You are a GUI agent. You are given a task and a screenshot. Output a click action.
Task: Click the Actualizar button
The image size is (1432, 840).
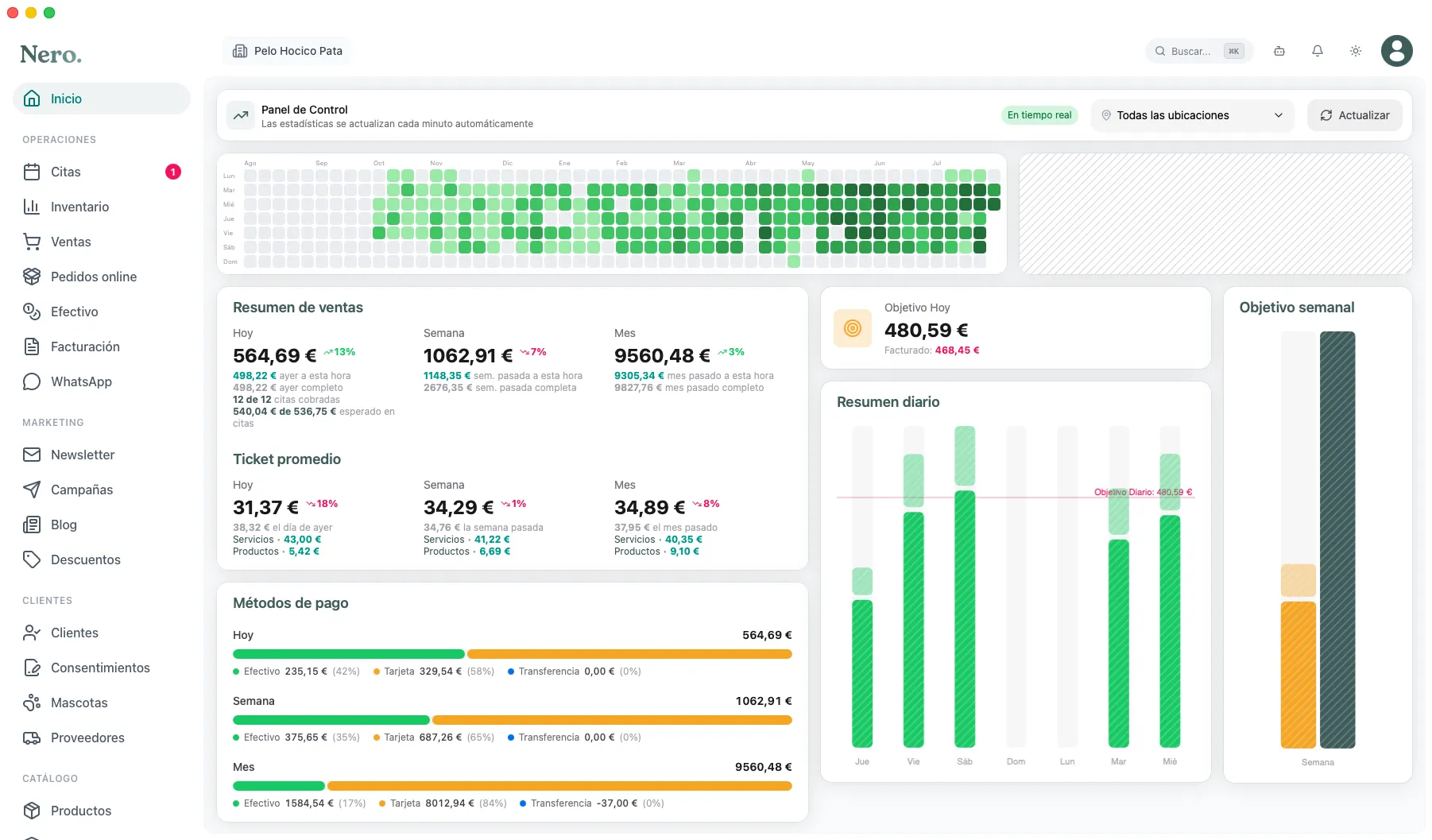[x=1355, y=115]
